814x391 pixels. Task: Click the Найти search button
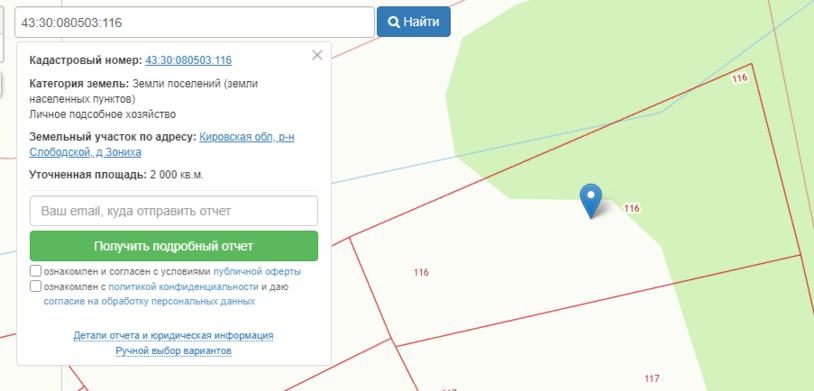pos(414,22)
